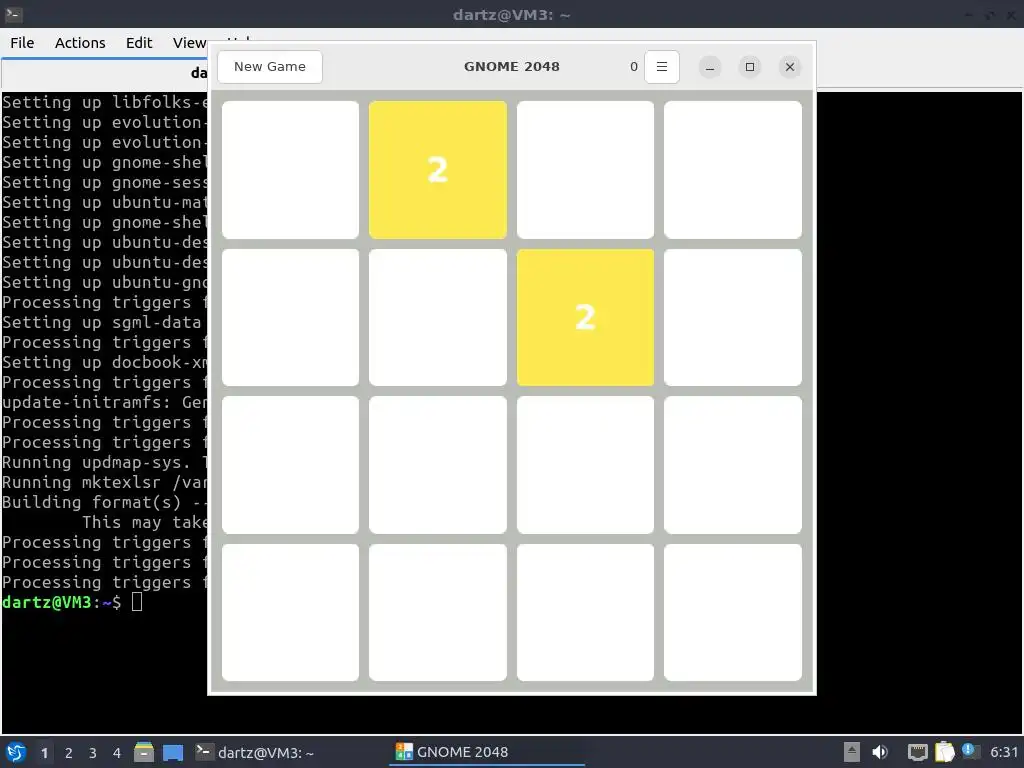Maximize the GNOME 2048 window
1024x768 pixels.
[x=750, y=67]
